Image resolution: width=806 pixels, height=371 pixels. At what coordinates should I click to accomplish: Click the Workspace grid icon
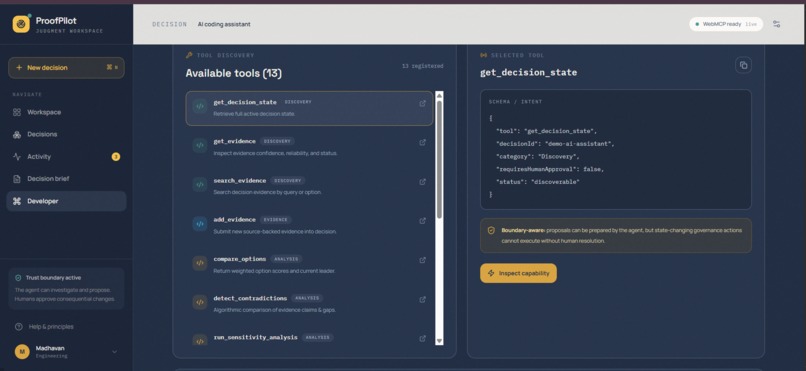[17, 112]
